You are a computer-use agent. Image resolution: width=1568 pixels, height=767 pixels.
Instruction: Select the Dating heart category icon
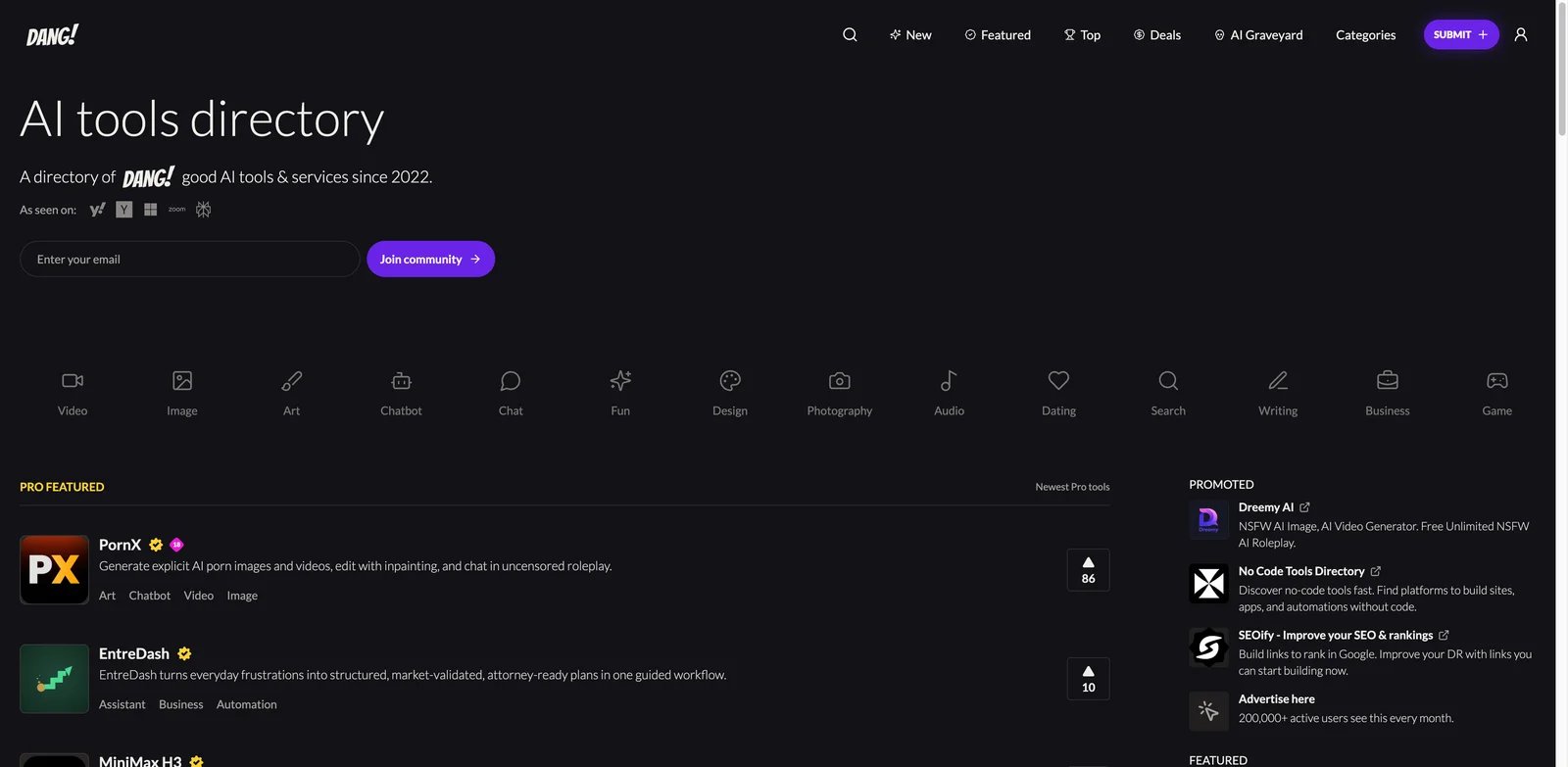click(x=1058, y=380)
